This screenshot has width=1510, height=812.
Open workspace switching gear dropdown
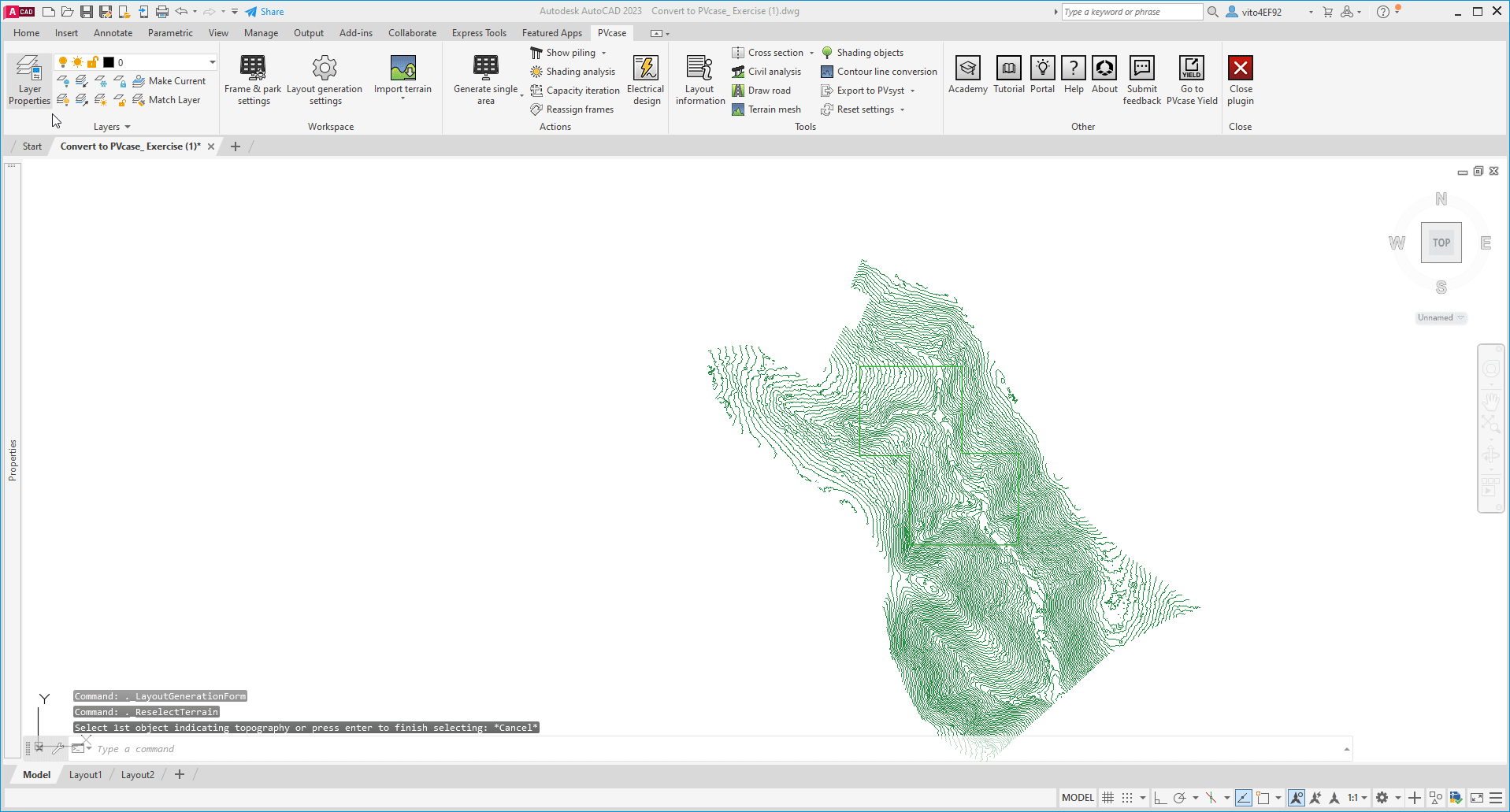(1398, 798)
